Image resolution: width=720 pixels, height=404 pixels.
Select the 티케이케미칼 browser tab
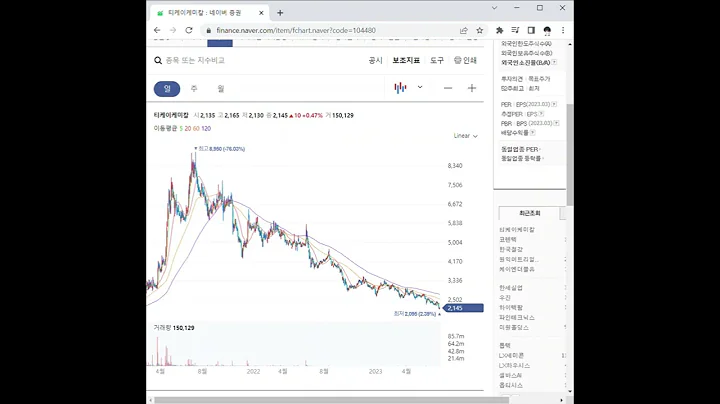[x=208, y=13]
